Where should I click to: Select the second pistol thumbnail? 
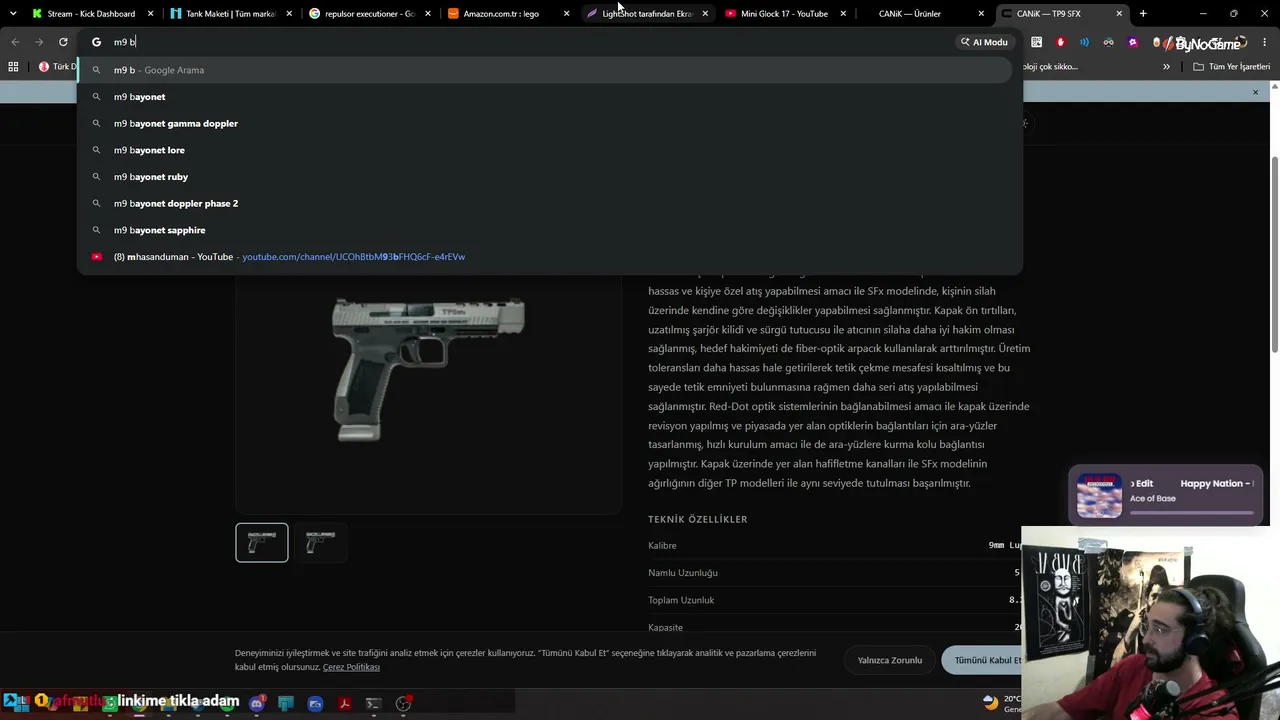point(320,542)
